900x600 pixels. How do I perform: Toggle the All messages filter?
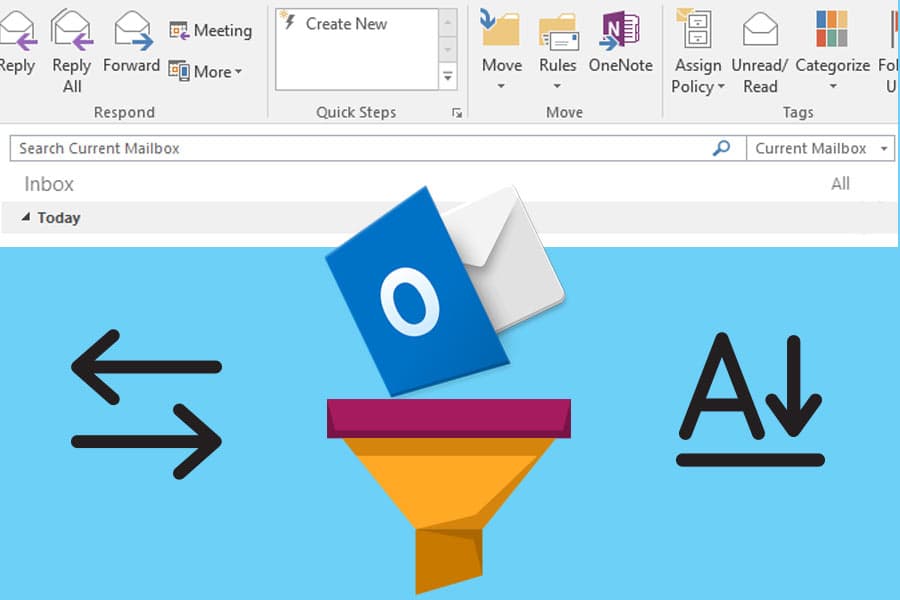(x=840, y=183)
